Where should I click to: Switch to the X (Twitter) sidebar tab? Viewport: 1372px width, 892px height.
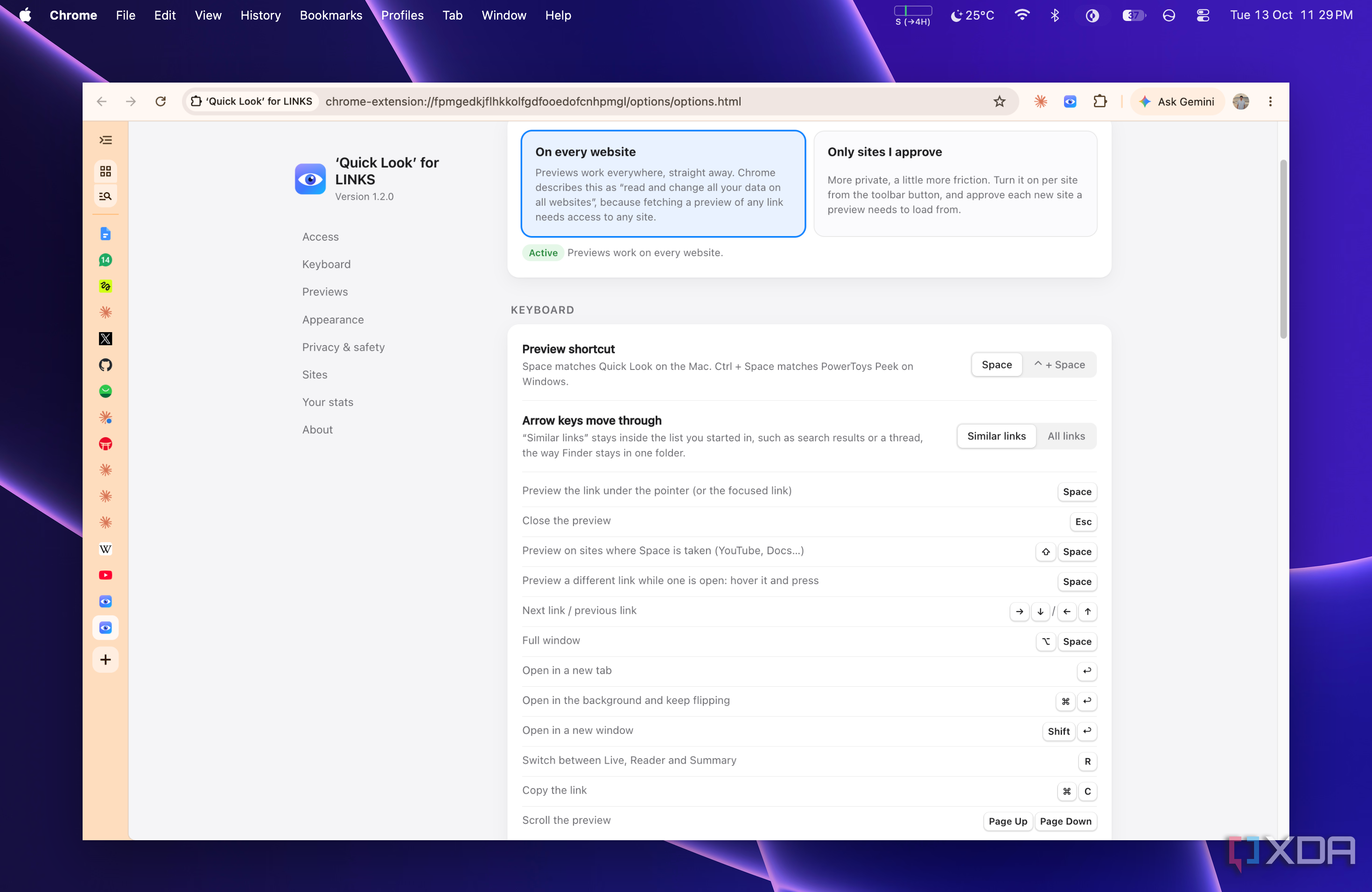105,339
